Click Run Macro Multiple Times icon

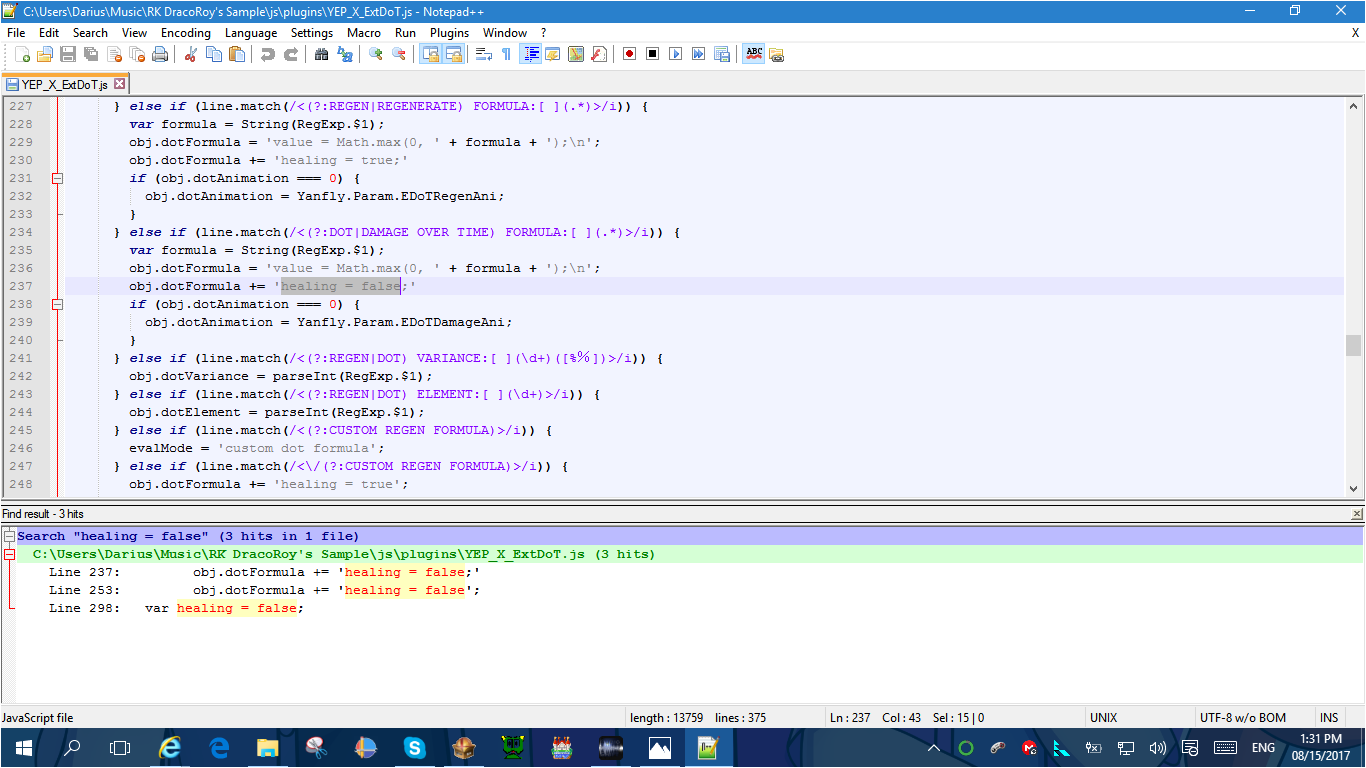[698, 54]
